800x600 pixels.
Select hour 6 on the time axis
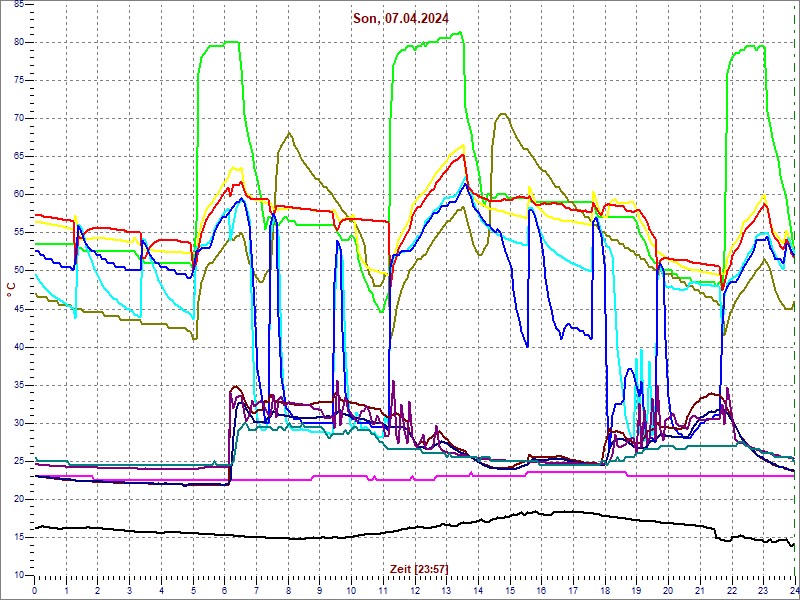tap(225, 591)
